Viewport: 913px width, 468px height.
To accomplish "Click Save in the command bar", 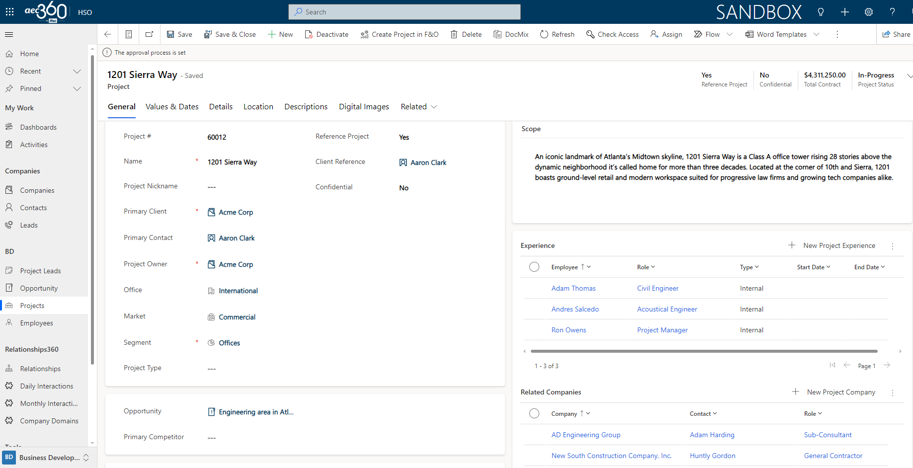I will click(179, 34).
